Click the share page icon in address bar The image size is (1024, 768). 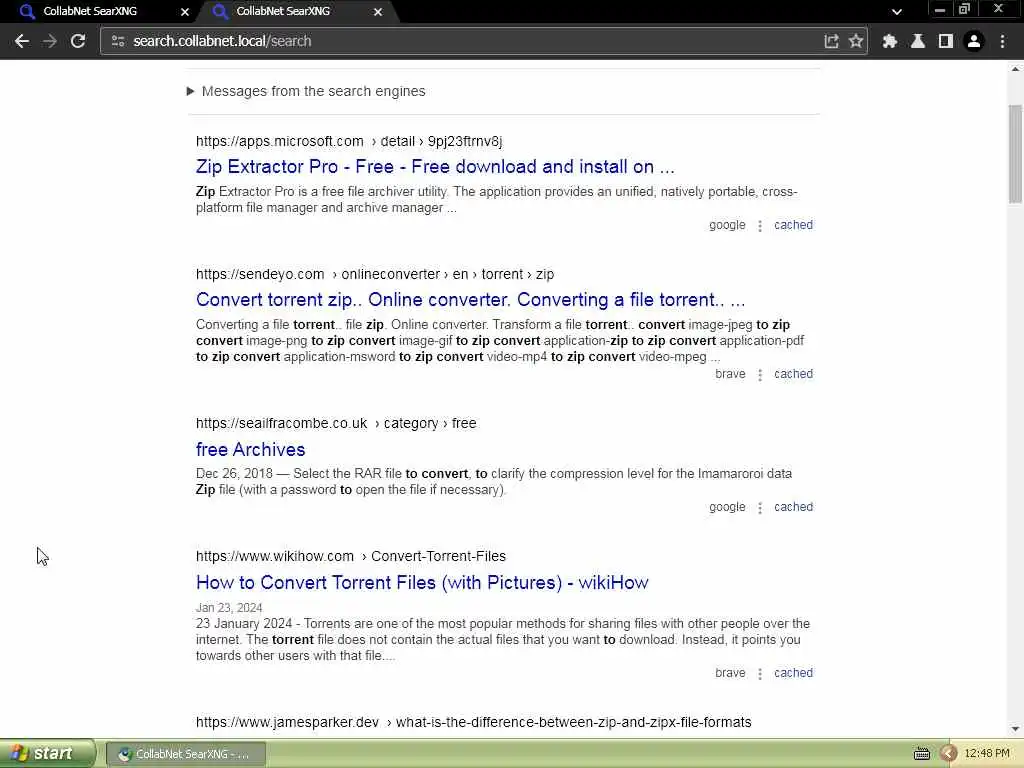tap(831, 41)
